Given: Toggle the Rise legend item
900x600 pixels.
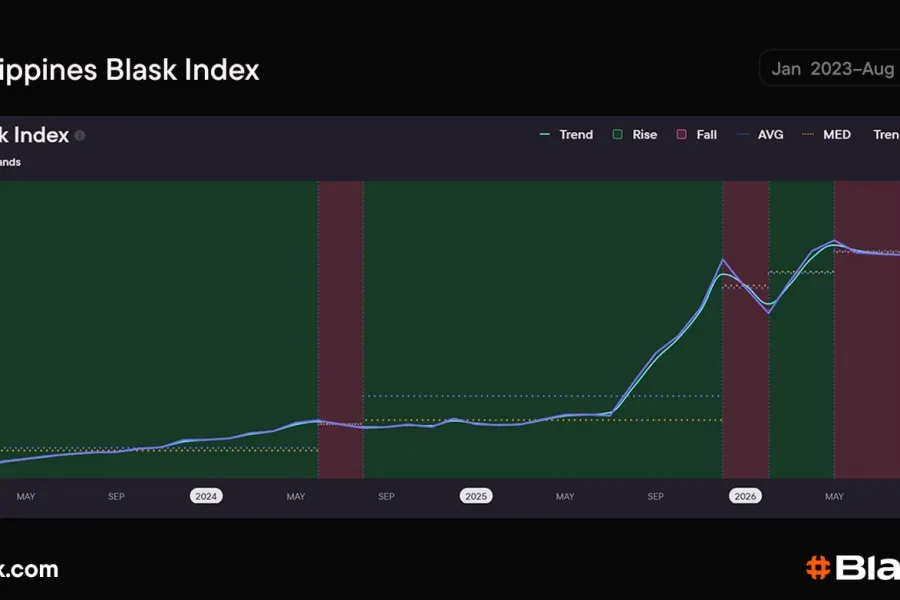Looking at the screenshot, I should [635, 134].
